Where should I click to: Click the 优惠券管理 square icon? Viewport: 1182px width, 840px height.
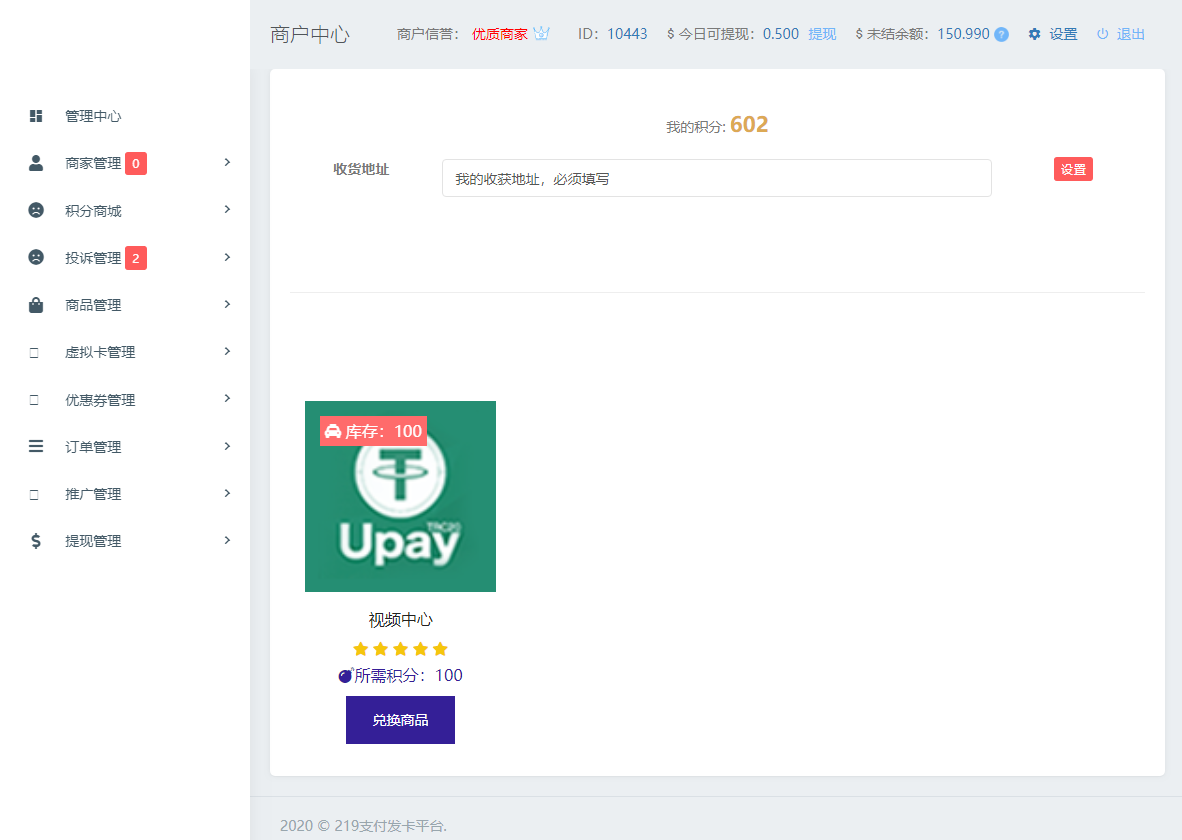(34, 400)
